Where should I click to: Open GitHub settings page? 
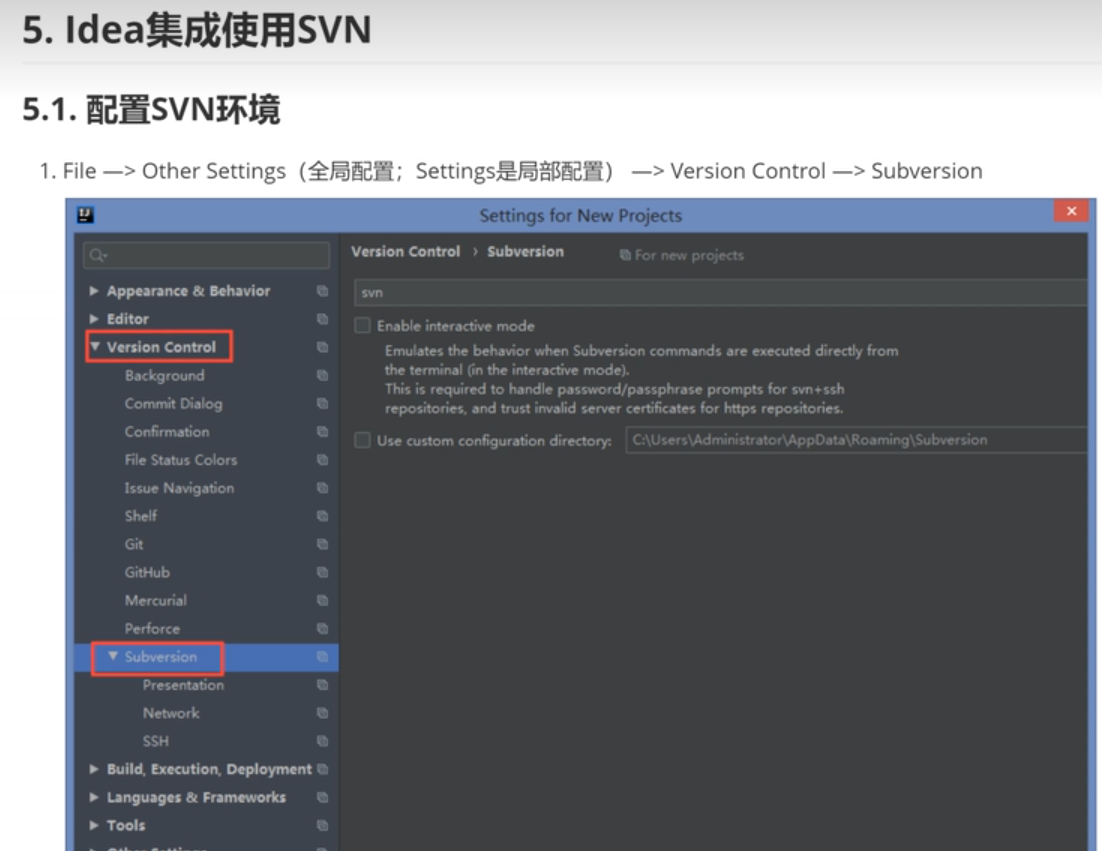[x=147, y=573]
